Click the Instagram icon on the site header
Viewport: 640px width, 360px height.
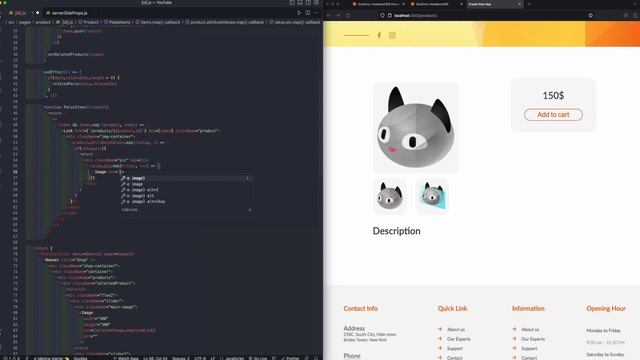coord(392,36)
